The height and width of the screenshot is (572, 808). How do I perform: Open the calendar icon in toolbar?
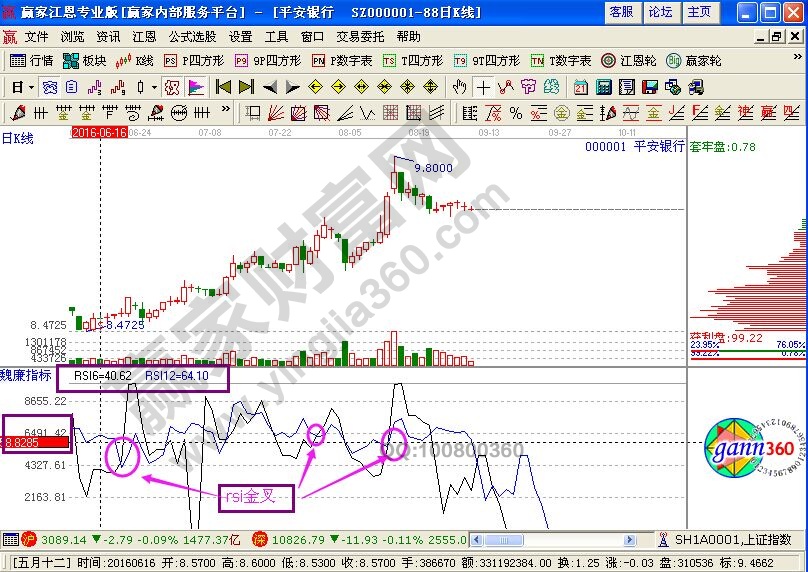click(x=581, y=86)
